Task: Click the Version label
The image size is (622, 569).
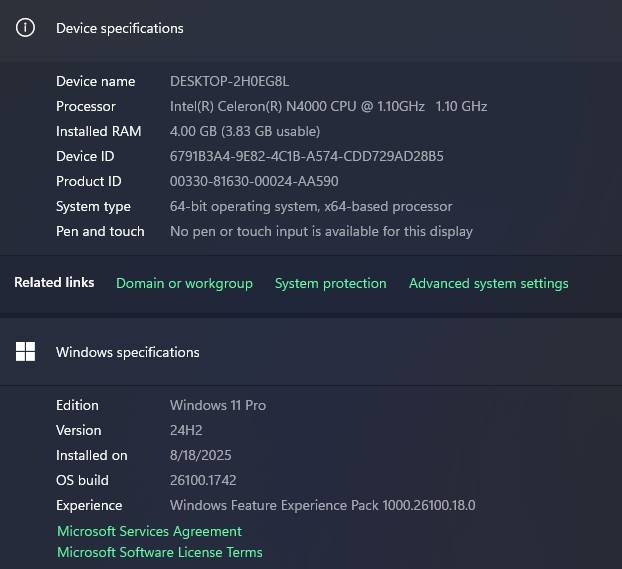Action: tap(79, 430)
